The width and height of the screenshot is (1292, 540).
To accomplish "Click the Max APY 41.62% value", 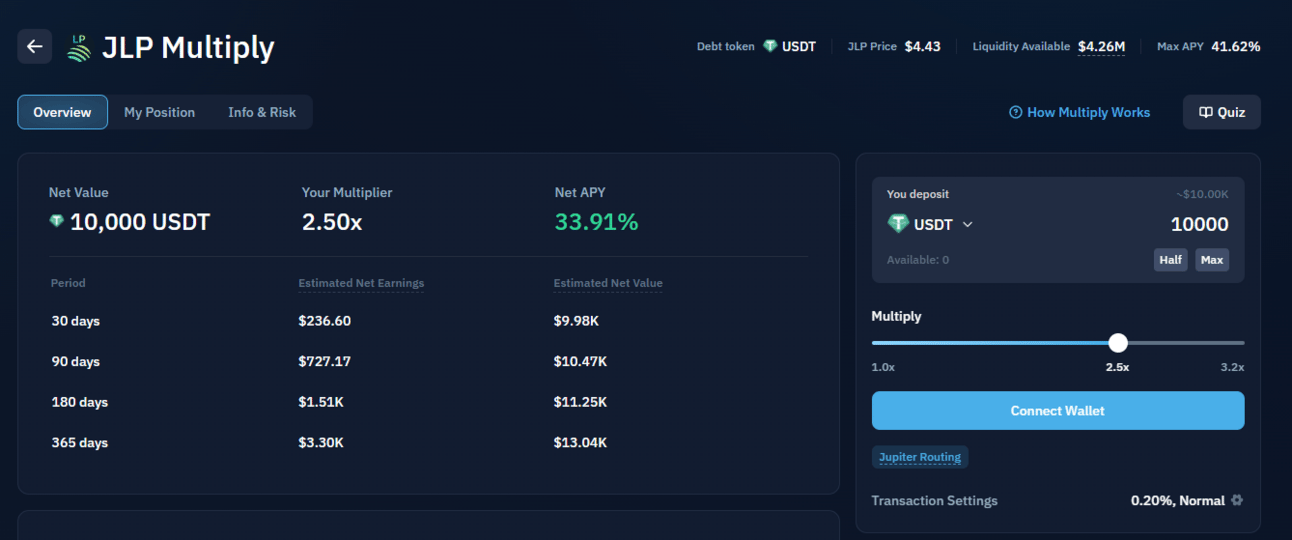I will coord(1235,46).
